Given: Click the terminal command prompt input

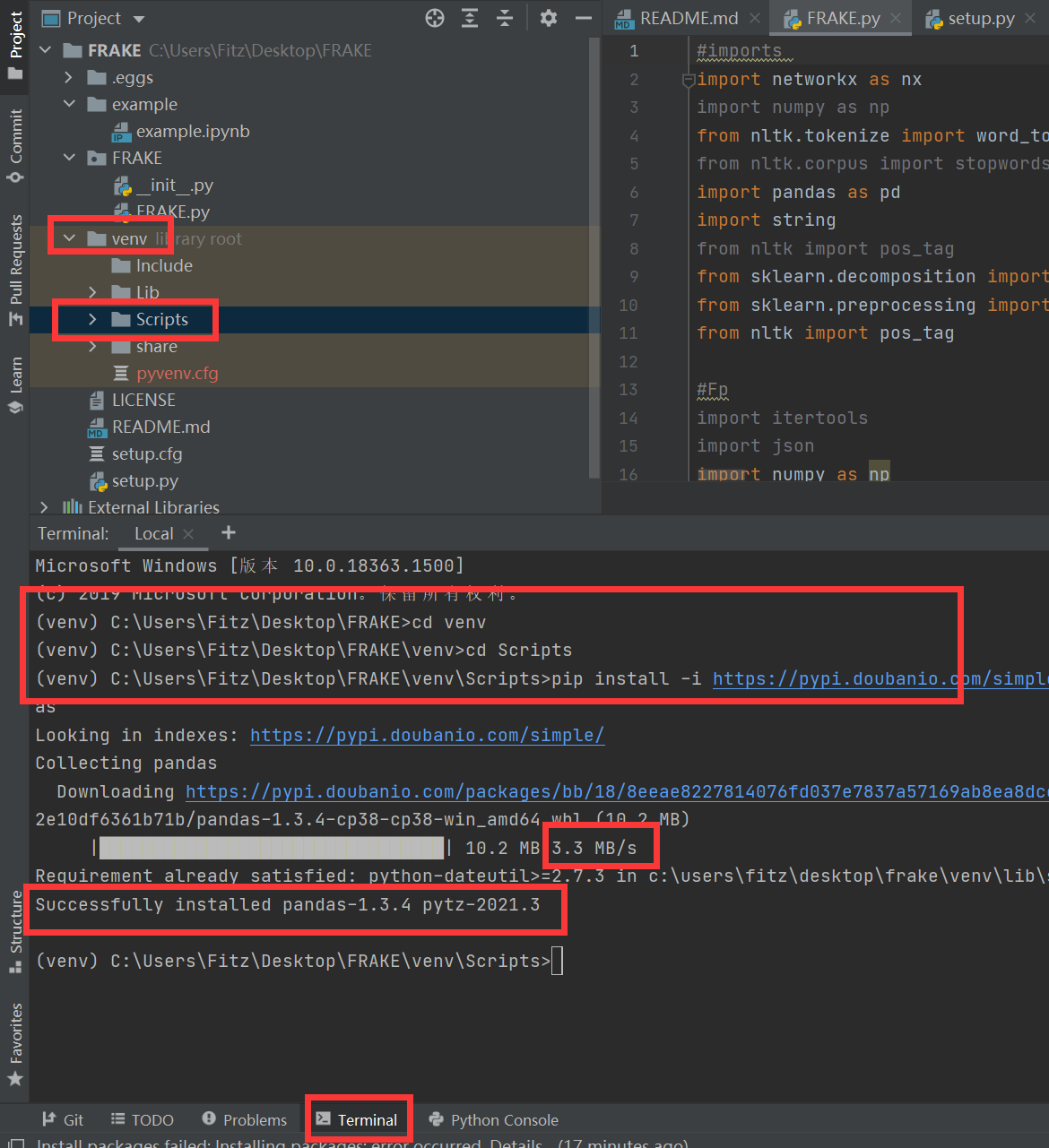Looking at the screenshot, I should point(557,961).
